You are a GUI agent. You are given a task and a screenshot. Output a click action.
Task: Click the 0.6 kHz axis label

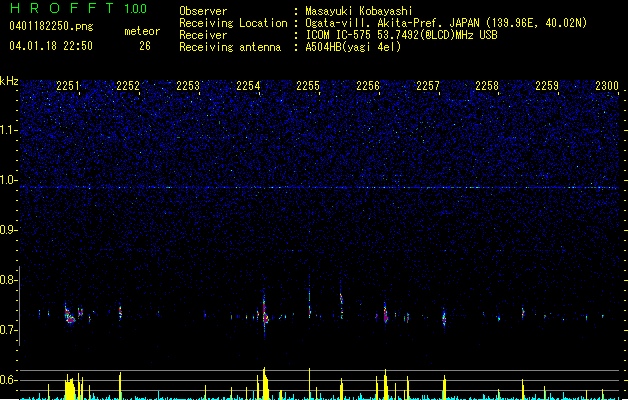(x=9, y=380)
